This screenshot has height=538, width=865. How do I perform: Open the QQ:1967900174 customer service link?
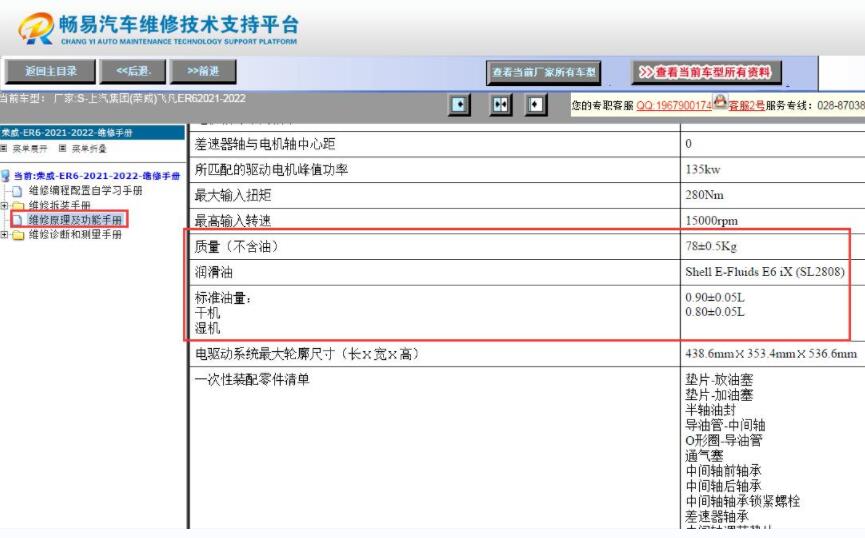point(674,105)
